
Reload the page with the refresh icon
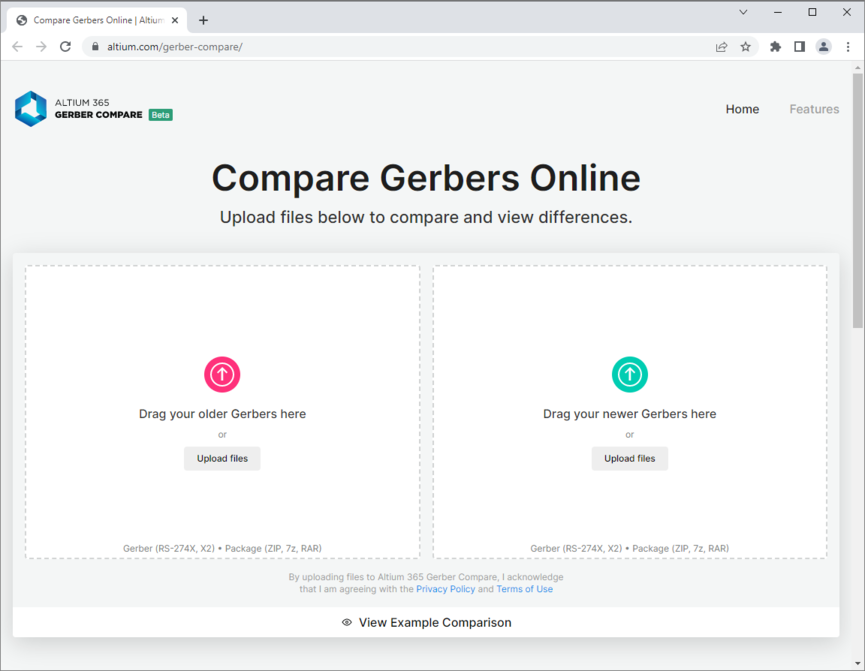point(65,46)
